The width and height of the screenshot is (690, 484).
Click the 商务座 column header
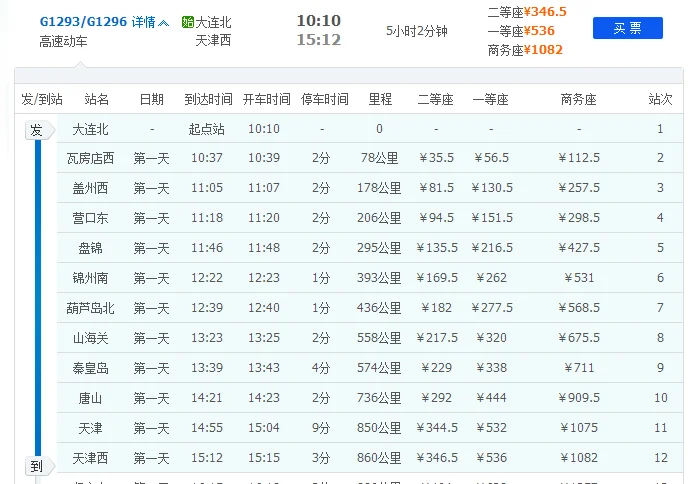coord(578,99)
